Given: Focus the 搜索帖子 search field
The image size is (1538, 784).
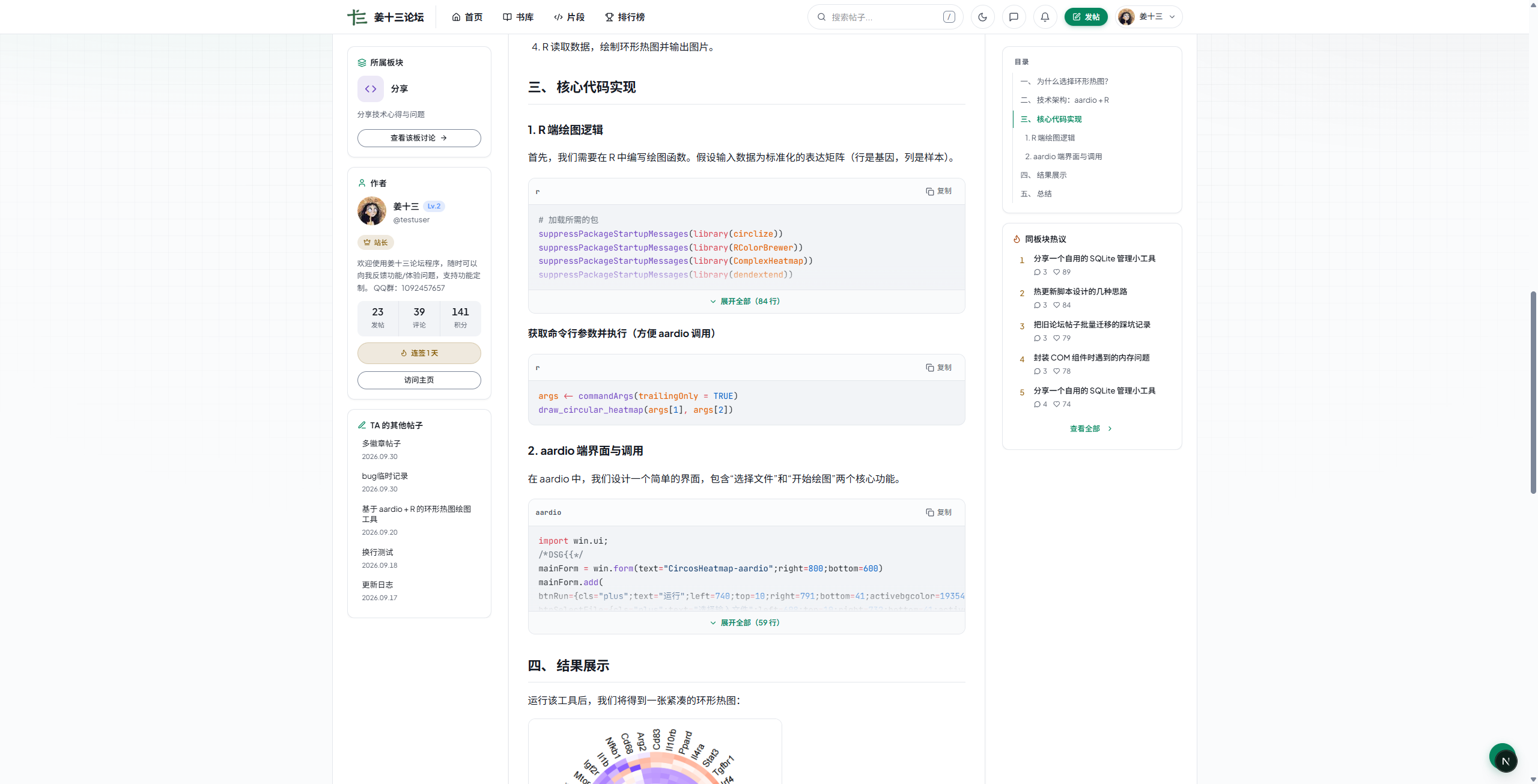Looking at the screenshot, I should click(x=885, y=17).
